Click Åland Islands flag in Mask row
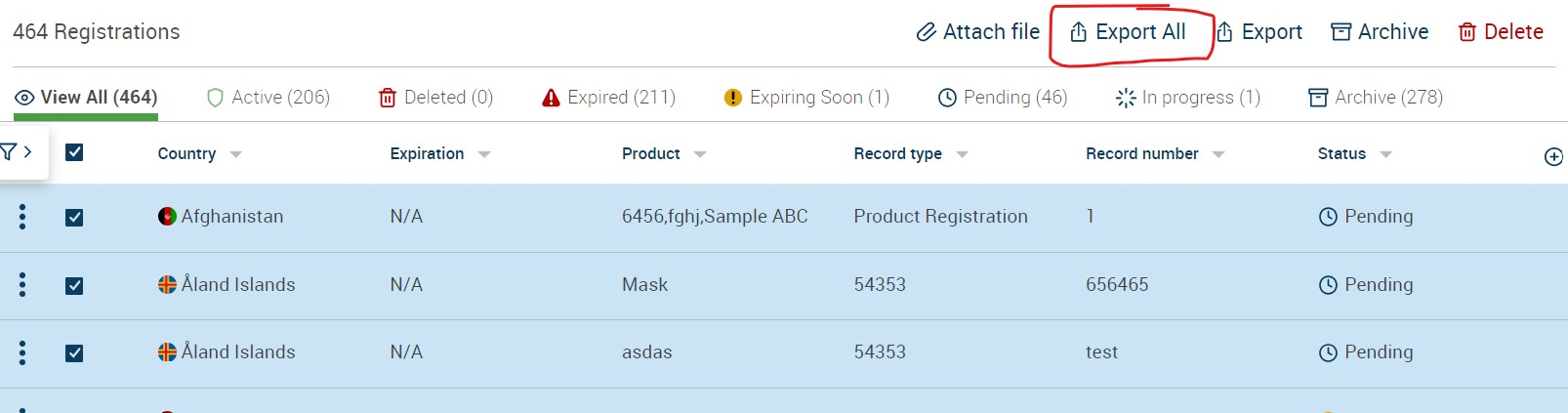The width and height of the screenshot is (1568, 413). (x=167, y=285)
